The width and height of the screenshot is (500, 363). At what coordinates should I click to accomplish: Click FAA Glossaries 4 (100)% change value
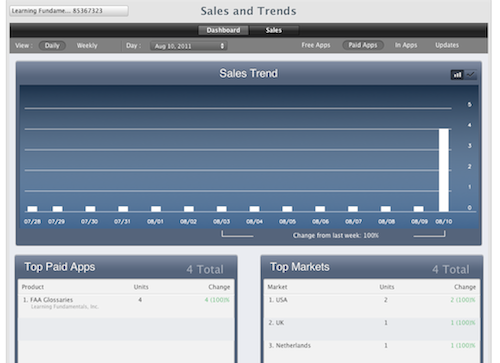(217, 300)
